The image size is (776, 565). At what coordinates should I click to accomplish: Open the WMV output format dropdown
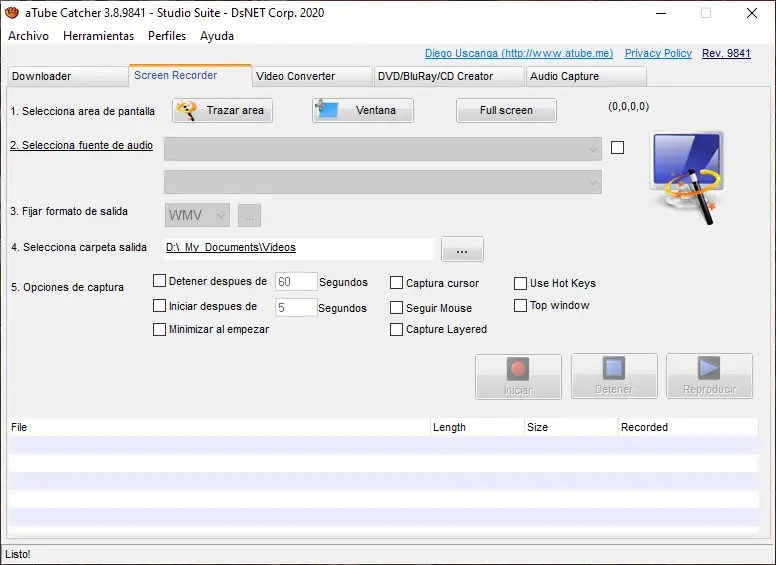(197, 215)
